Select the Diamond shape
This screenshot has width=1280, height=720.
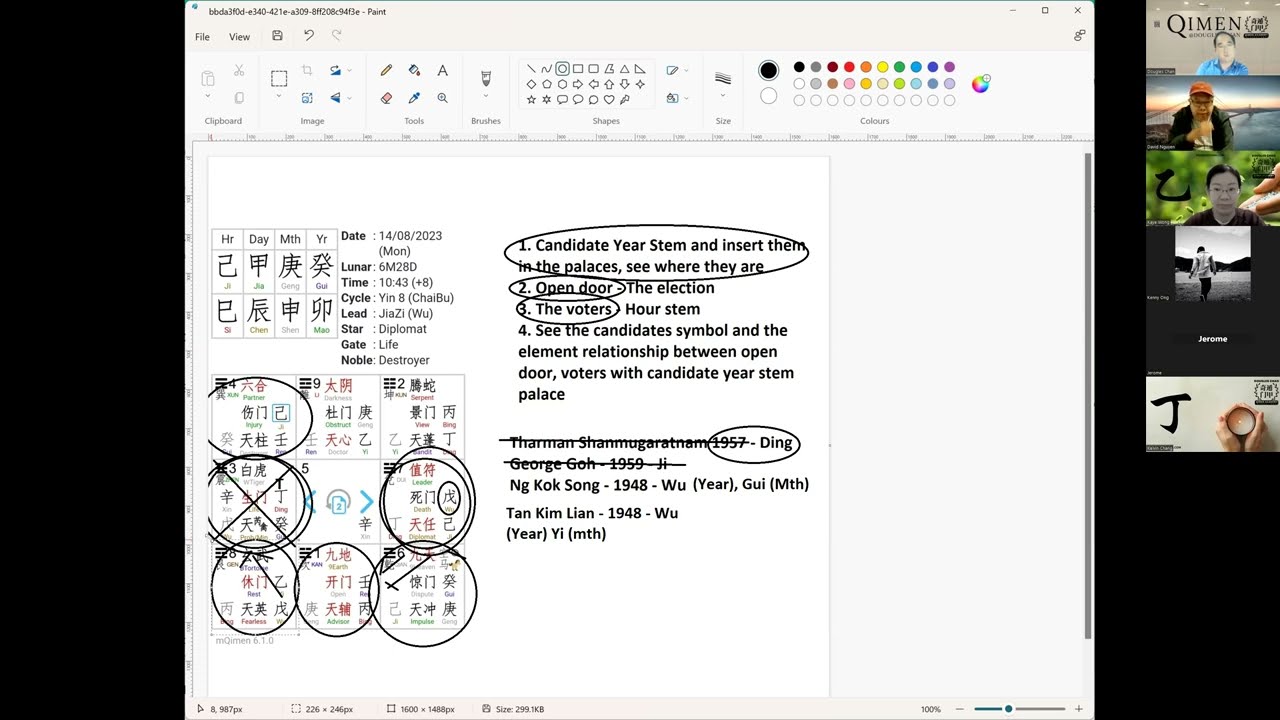531,84
